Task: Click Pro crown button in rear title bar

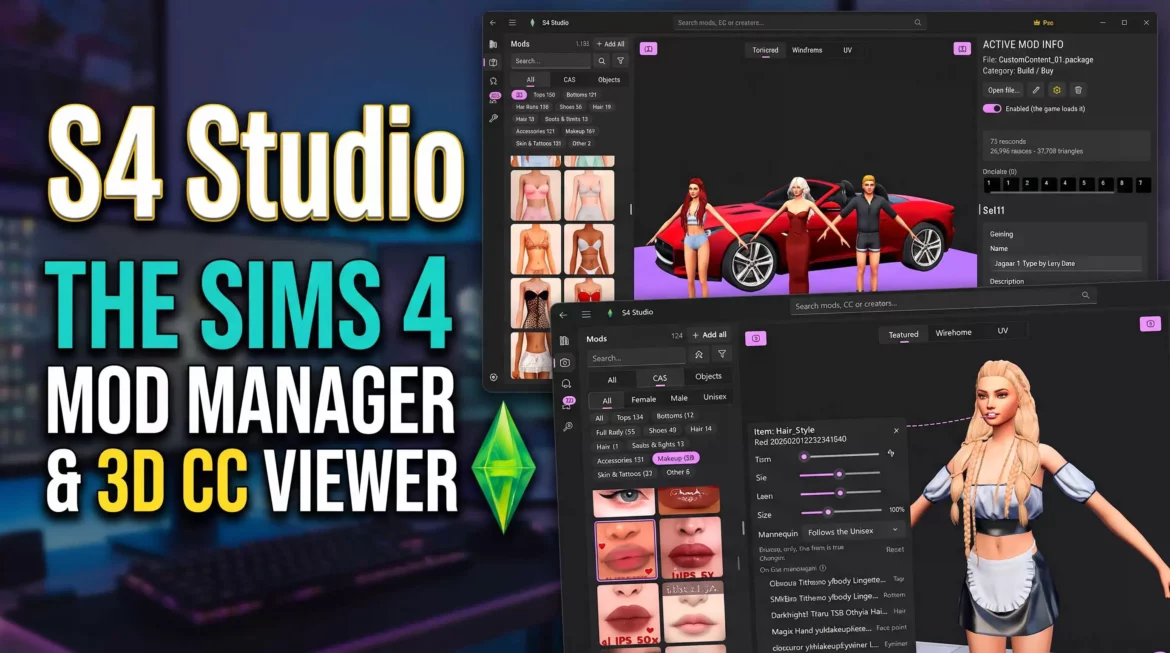Action: coord(1043,23)
